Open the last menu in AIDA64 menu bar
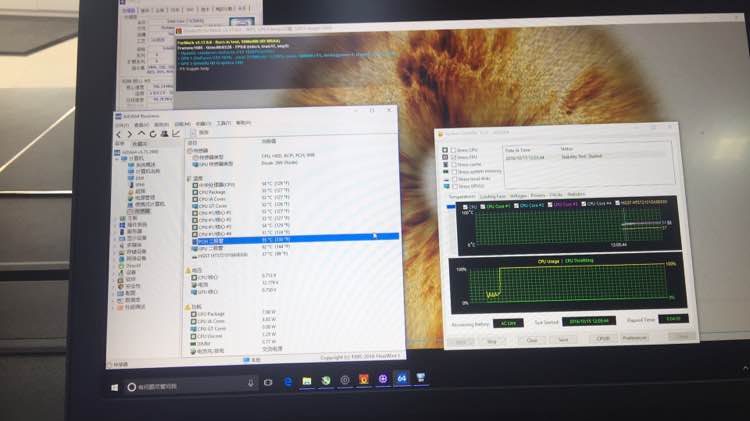750x421 pixels. point(243,123)
